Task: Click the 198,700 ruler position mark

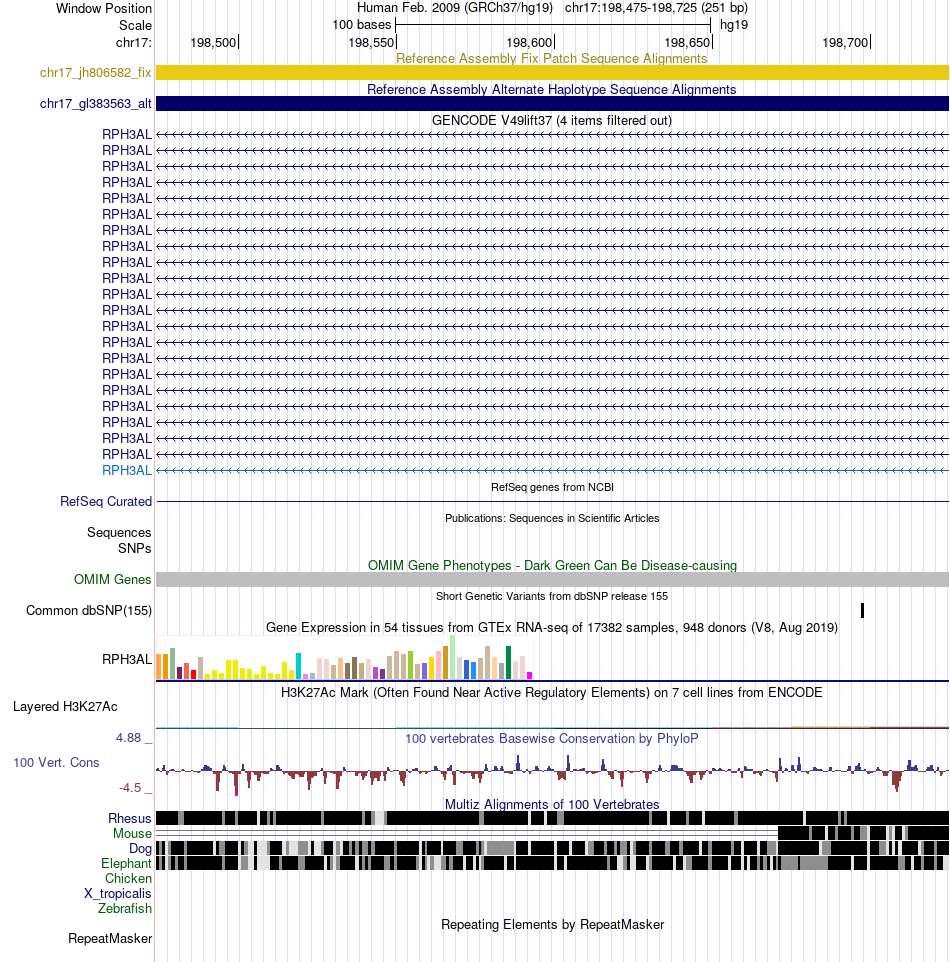Action: point(846,42)
